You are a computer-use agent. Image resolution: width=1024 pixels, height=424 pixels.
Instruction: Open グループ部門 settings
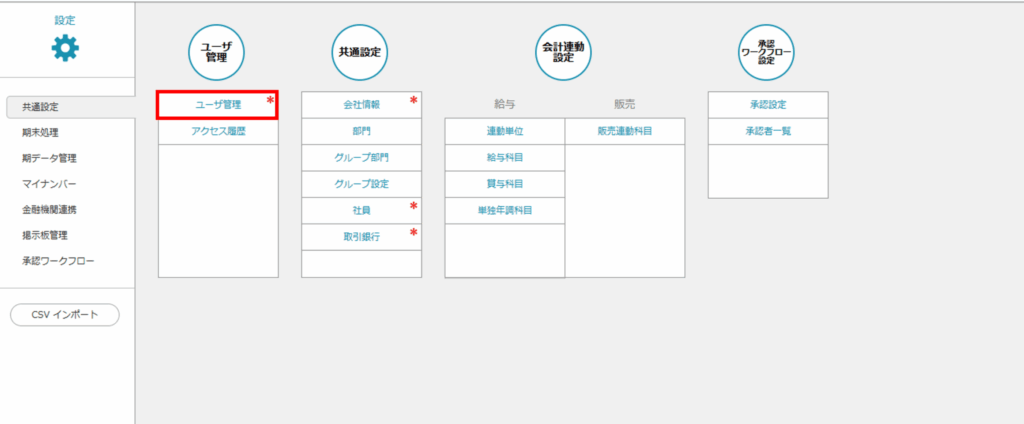(361, 157)
